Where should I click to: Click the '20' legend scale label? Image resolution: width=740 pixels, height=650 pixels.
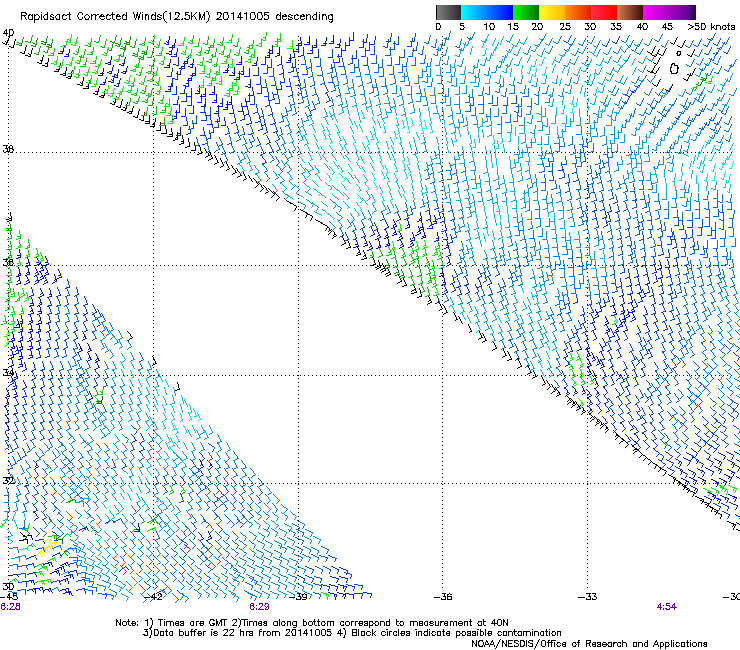pyautogui.click(x=537, y=27)
